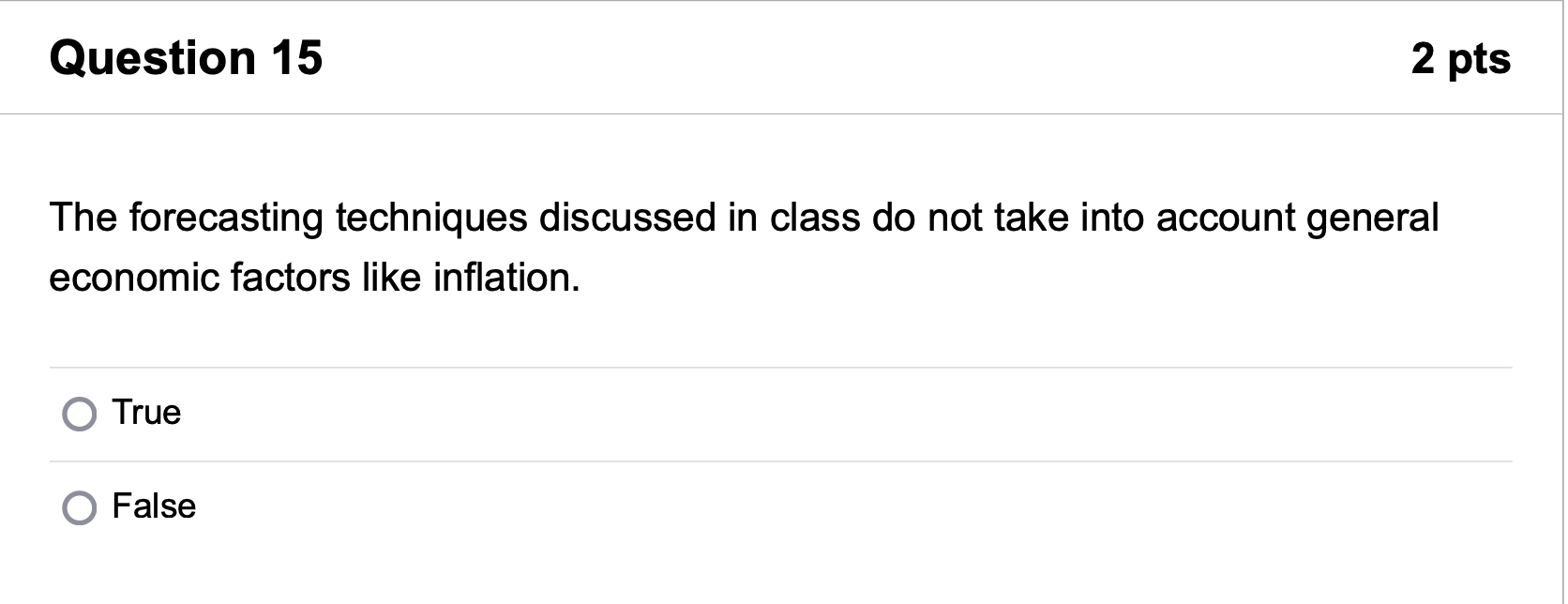The height and width of the screenshot is (604, 1568).
Task: Click the Question 15 heading
Action: click(x=187, y=58)
